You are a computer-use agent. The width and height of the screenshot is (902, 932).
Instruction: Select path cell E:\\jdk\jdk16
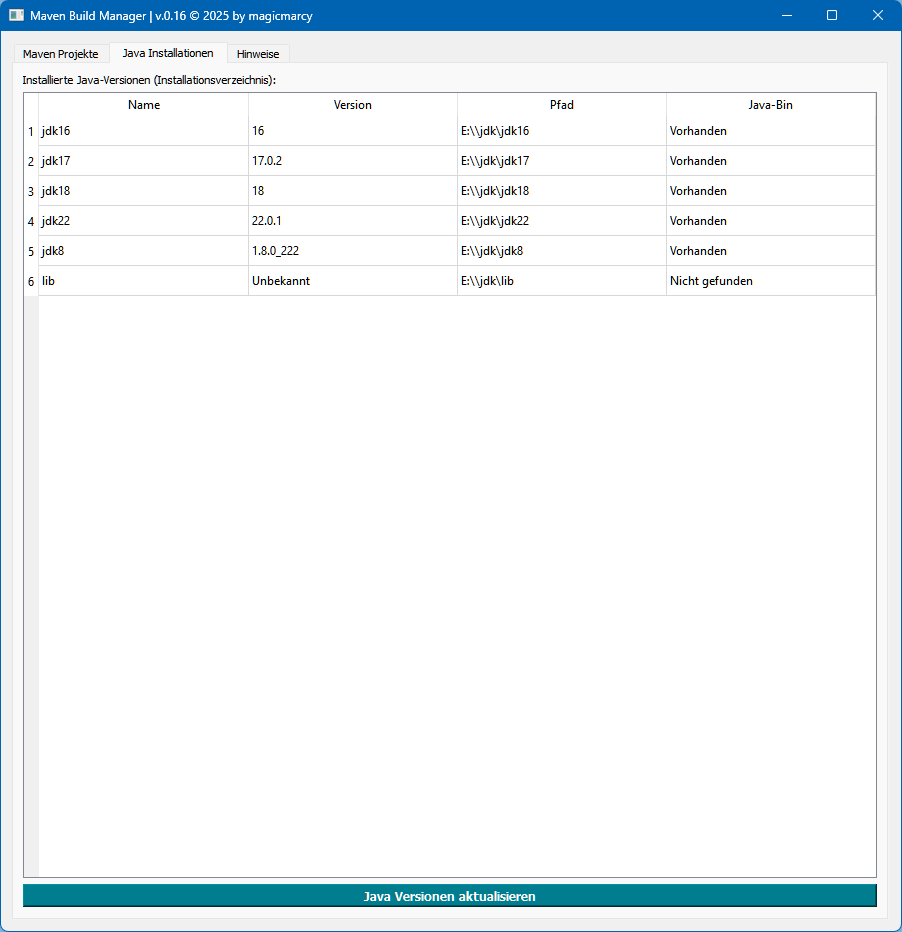[x=562, y=131]
